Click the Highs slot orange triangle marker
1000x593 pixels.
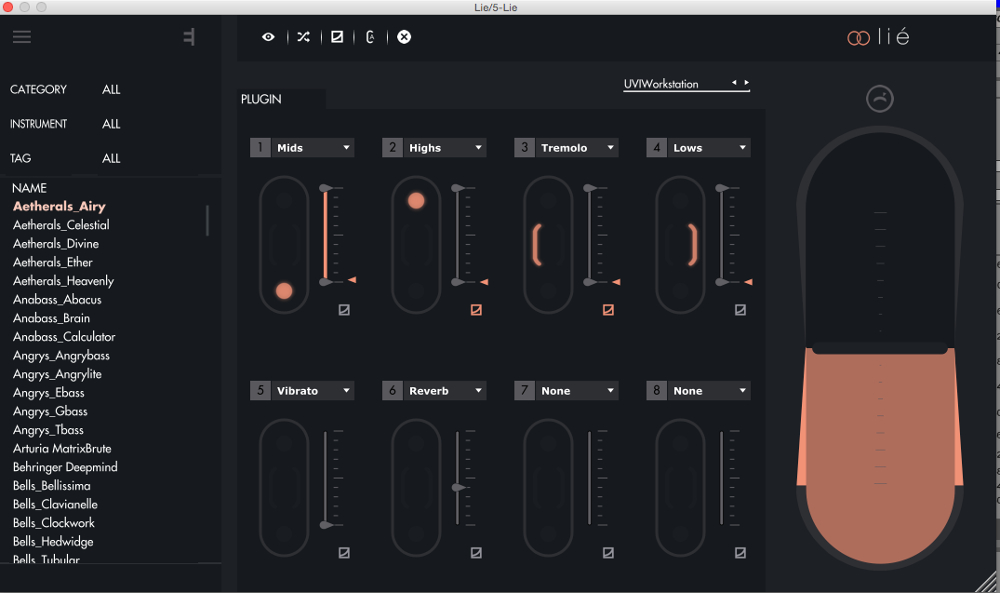click(x=485, y=282)
